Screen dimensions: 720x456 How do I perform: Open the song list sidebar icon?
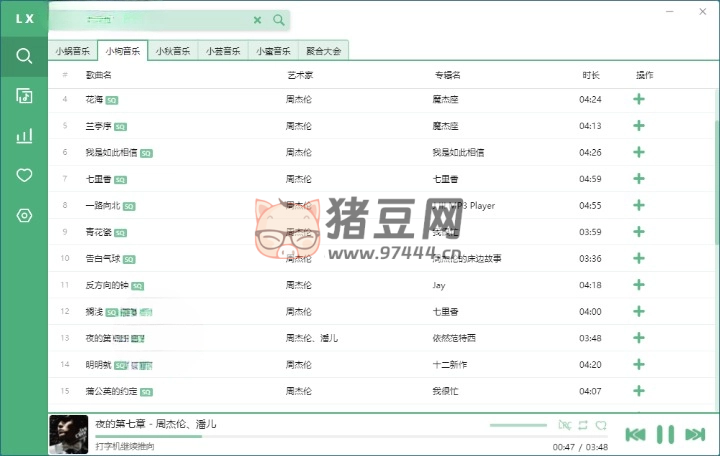tap(24, 96)
